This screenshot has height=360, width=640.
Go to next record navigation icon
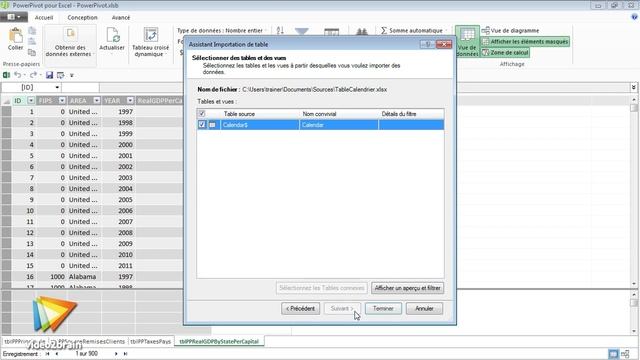click(116, 354)
